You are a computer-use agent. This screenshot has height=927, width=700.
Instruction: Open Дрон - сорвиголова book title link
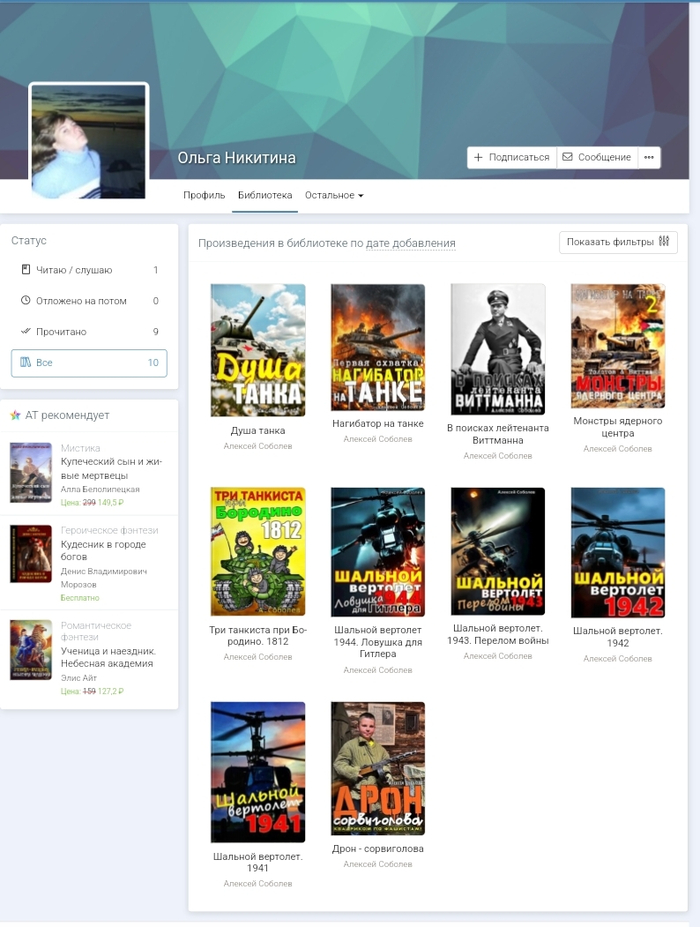pos(378,849)
